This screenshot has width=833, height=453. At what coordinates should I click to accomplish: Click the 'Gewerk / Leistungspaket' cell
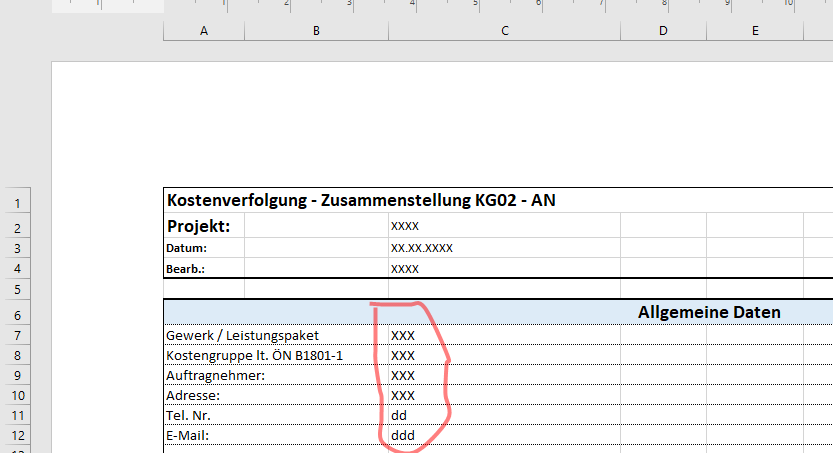(x=243, y=335)
